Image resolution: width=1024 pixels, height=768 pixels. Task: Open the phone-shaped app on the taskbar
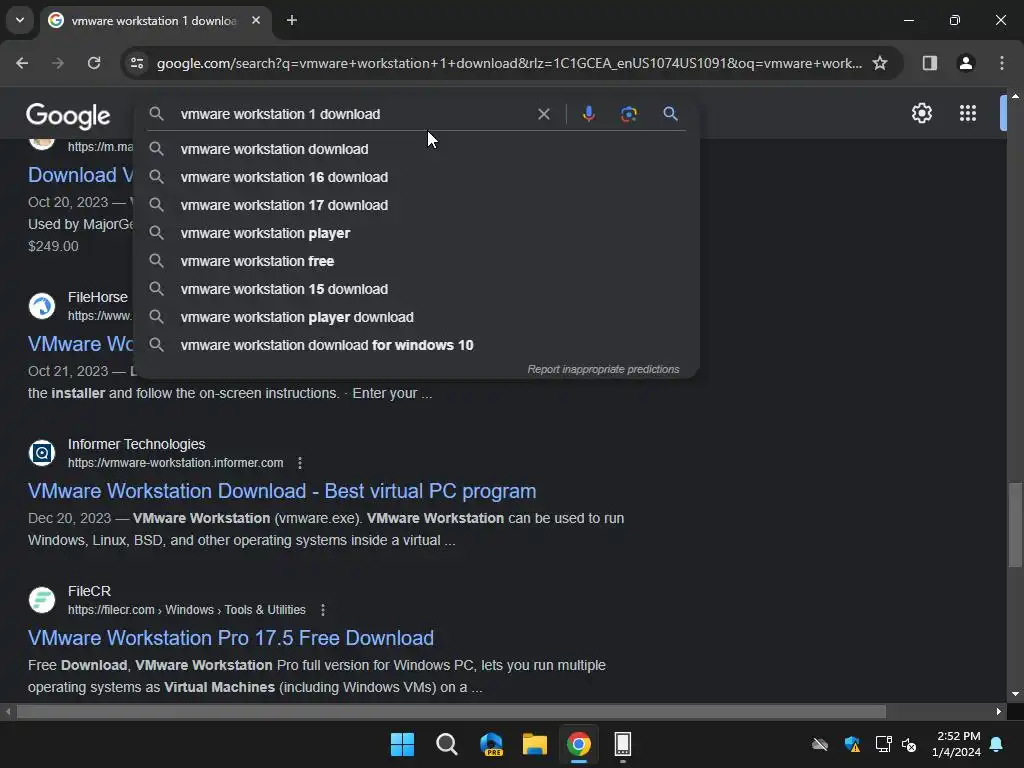coord(622,744)
